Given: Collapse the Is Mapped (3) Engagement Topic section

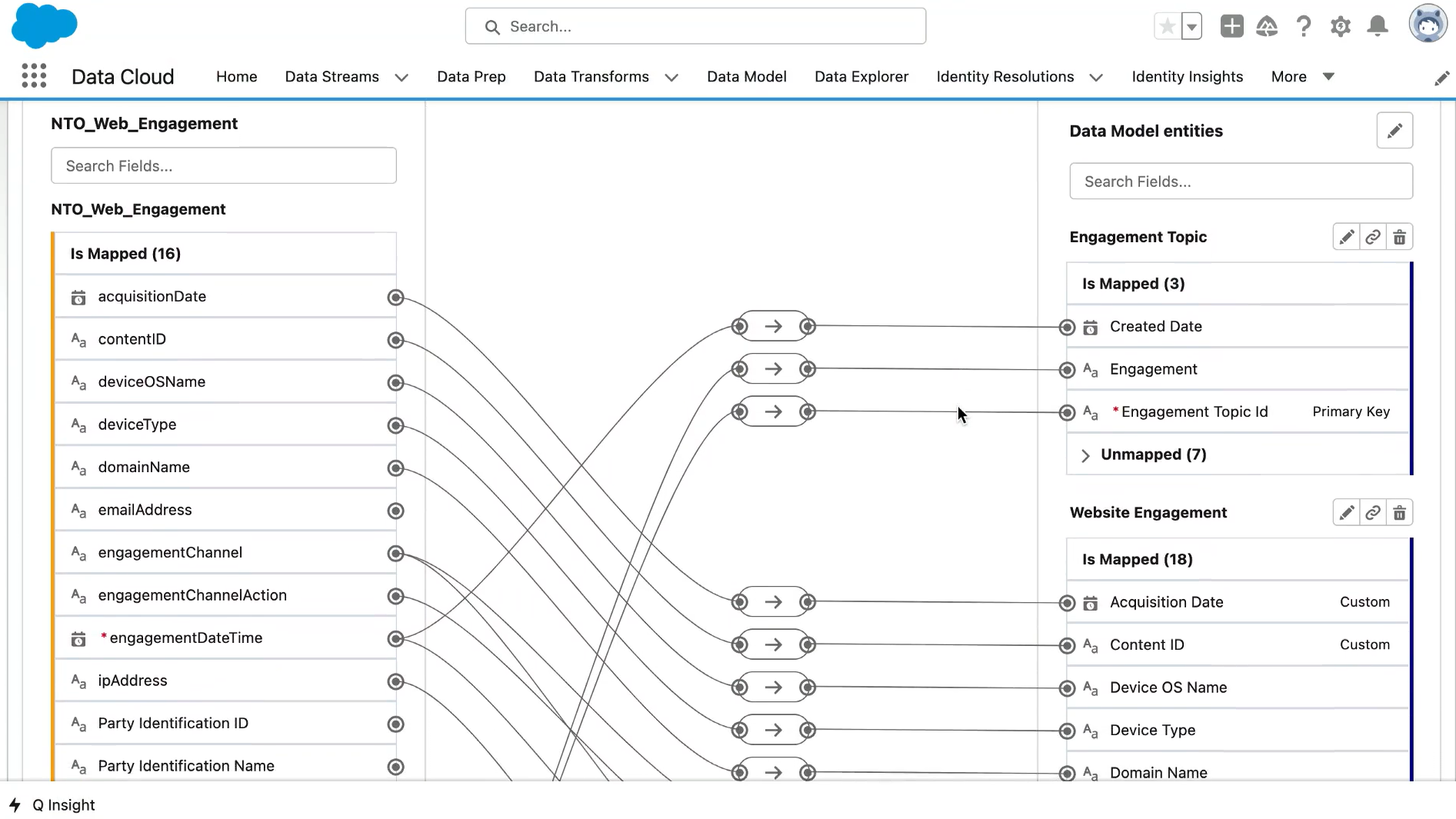Looking at the screenshot, I should [x=1238, y=284].
